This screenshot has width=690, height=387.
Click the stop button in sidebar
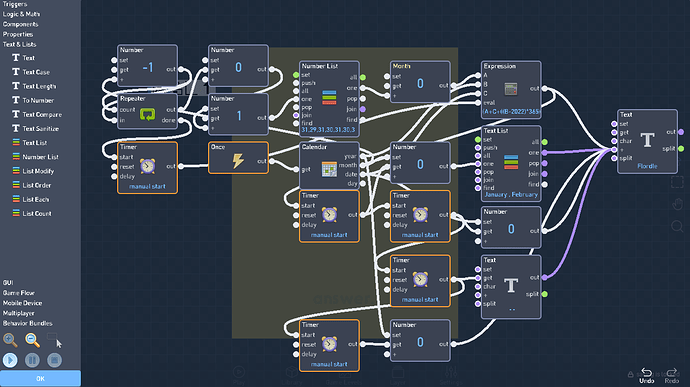[55, 360]
